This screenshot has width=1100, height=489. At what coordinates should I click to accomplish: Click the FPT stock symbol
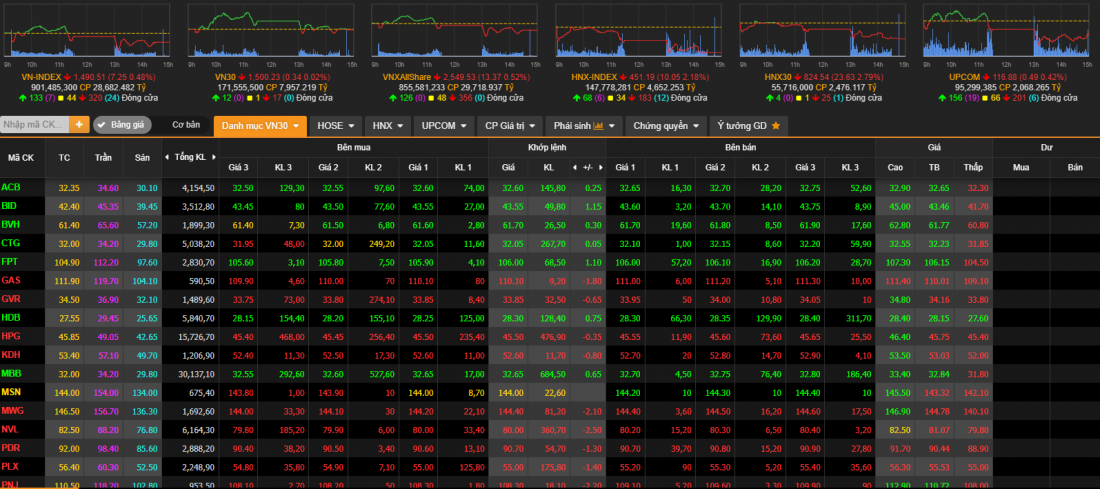pyautogui.click(x=11, y=260)
